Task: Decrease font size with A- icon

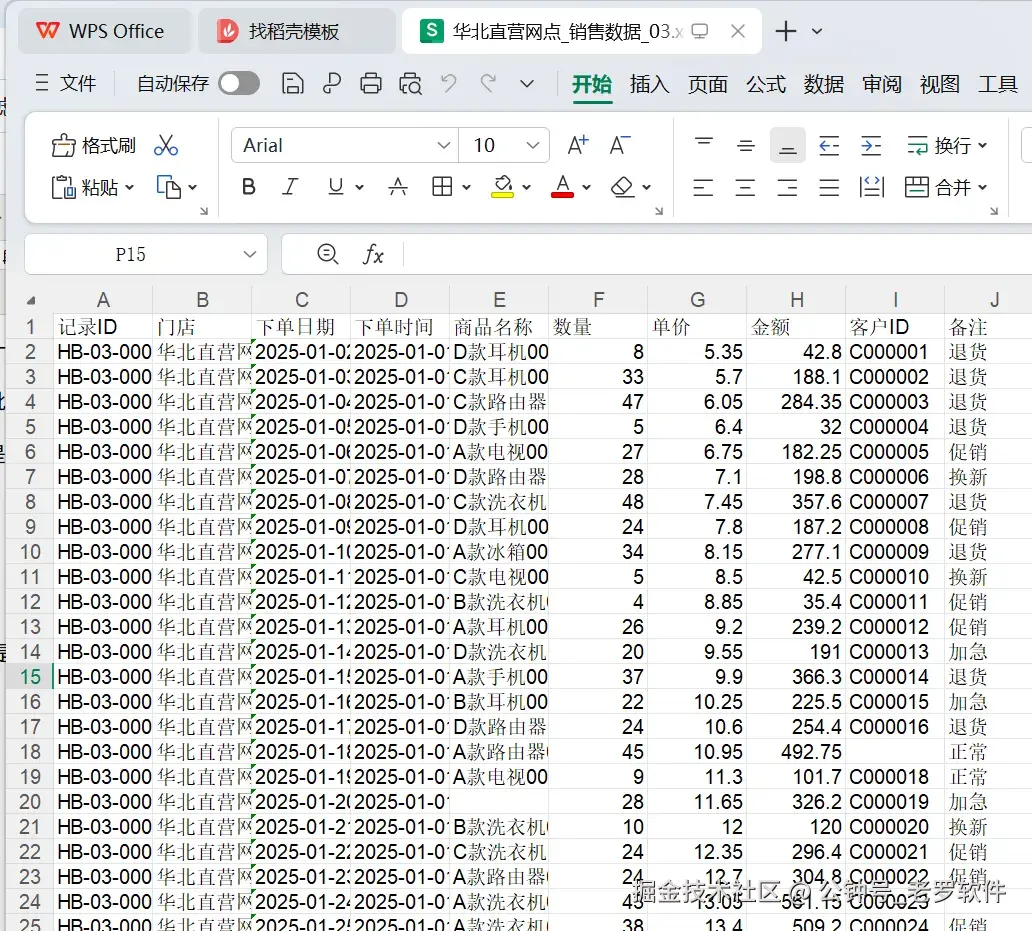Action: pos(619,145)
